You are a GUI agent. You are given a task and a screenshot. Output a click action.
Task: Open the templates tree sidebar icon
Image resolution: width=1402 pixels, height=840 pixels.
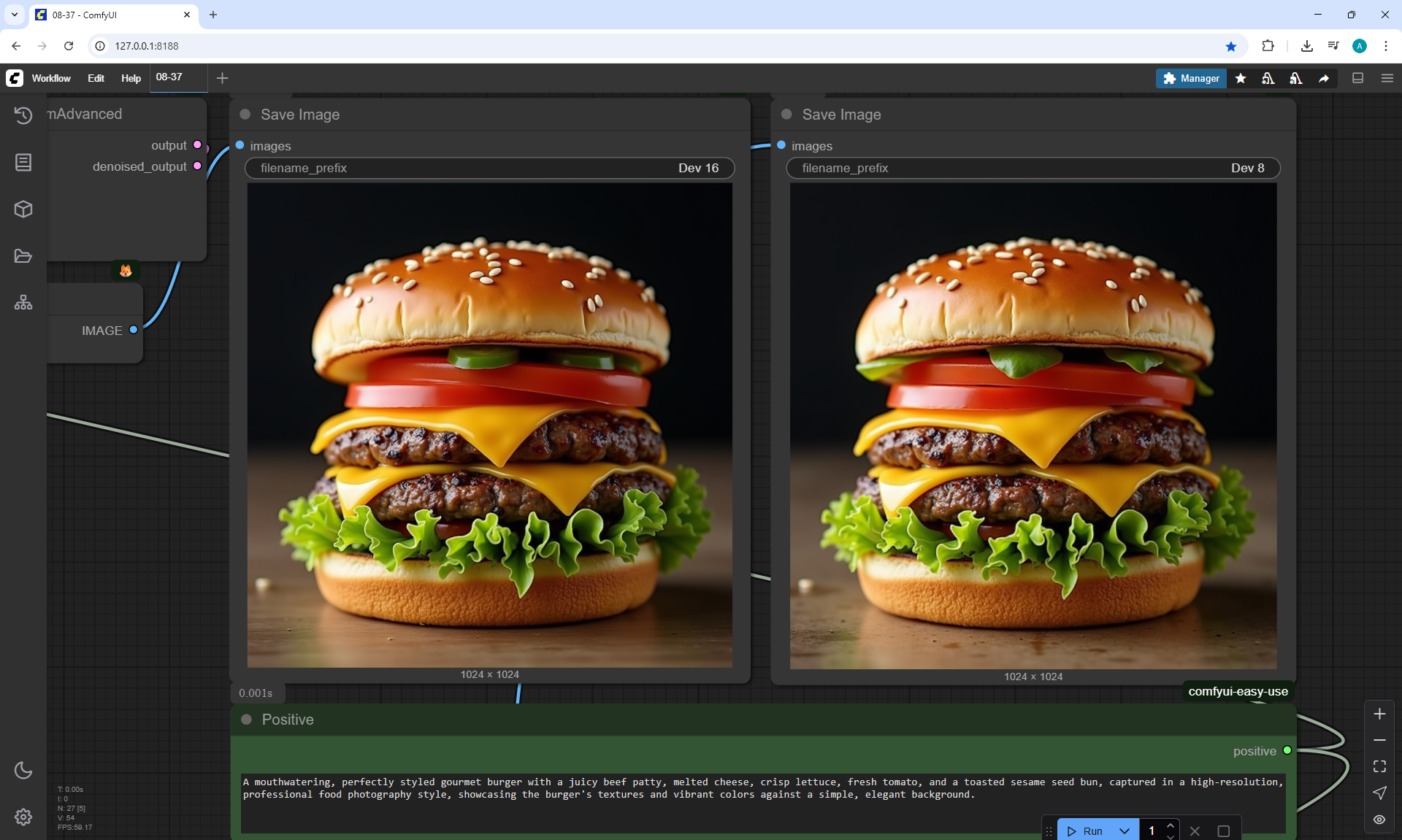coord(23,303)
